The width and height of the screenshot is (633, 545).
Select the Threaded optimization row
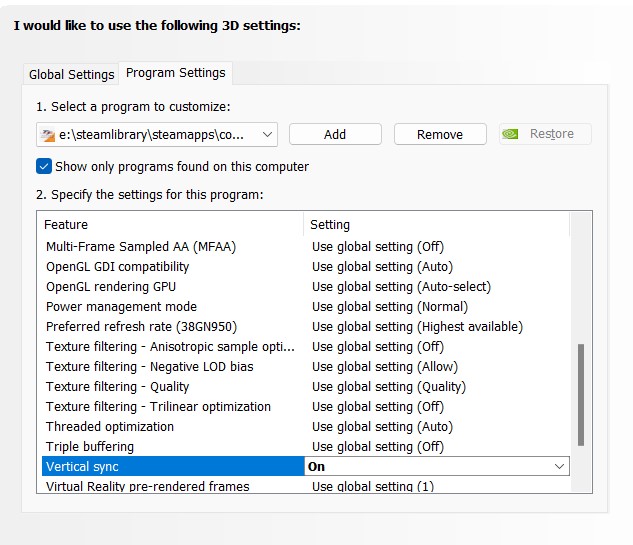pyautogui.click(x=110, y=426)
